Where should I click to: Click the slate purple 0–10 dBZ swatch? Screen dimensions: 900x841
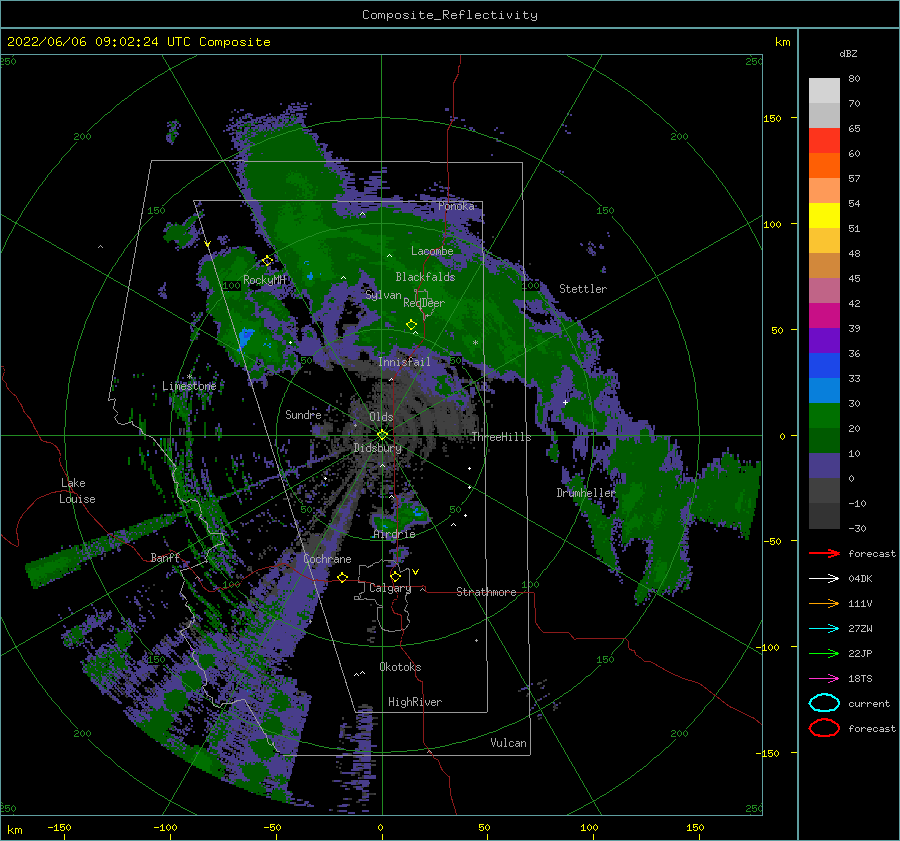[824, 466]
